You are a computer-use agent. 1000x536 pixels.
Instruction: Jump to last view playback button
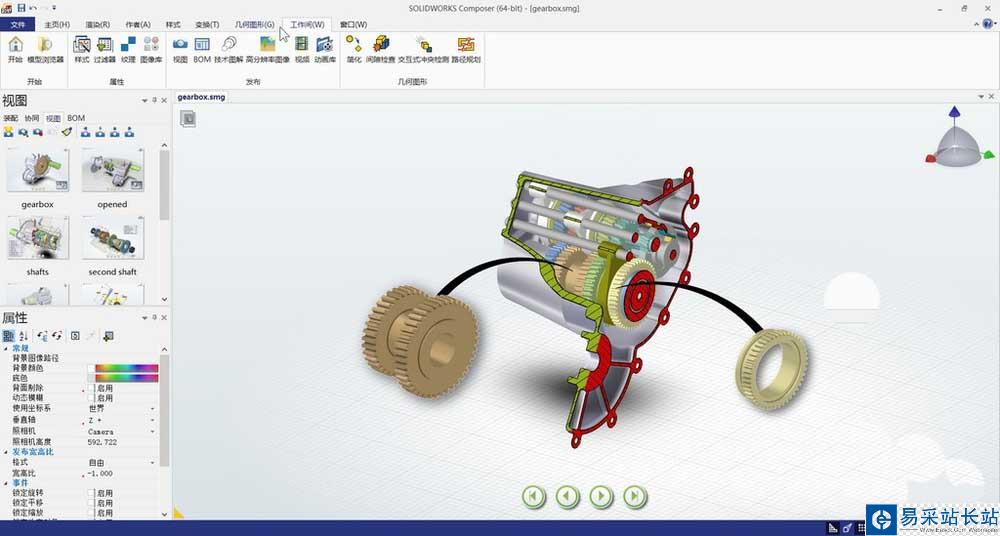[635, 496]
